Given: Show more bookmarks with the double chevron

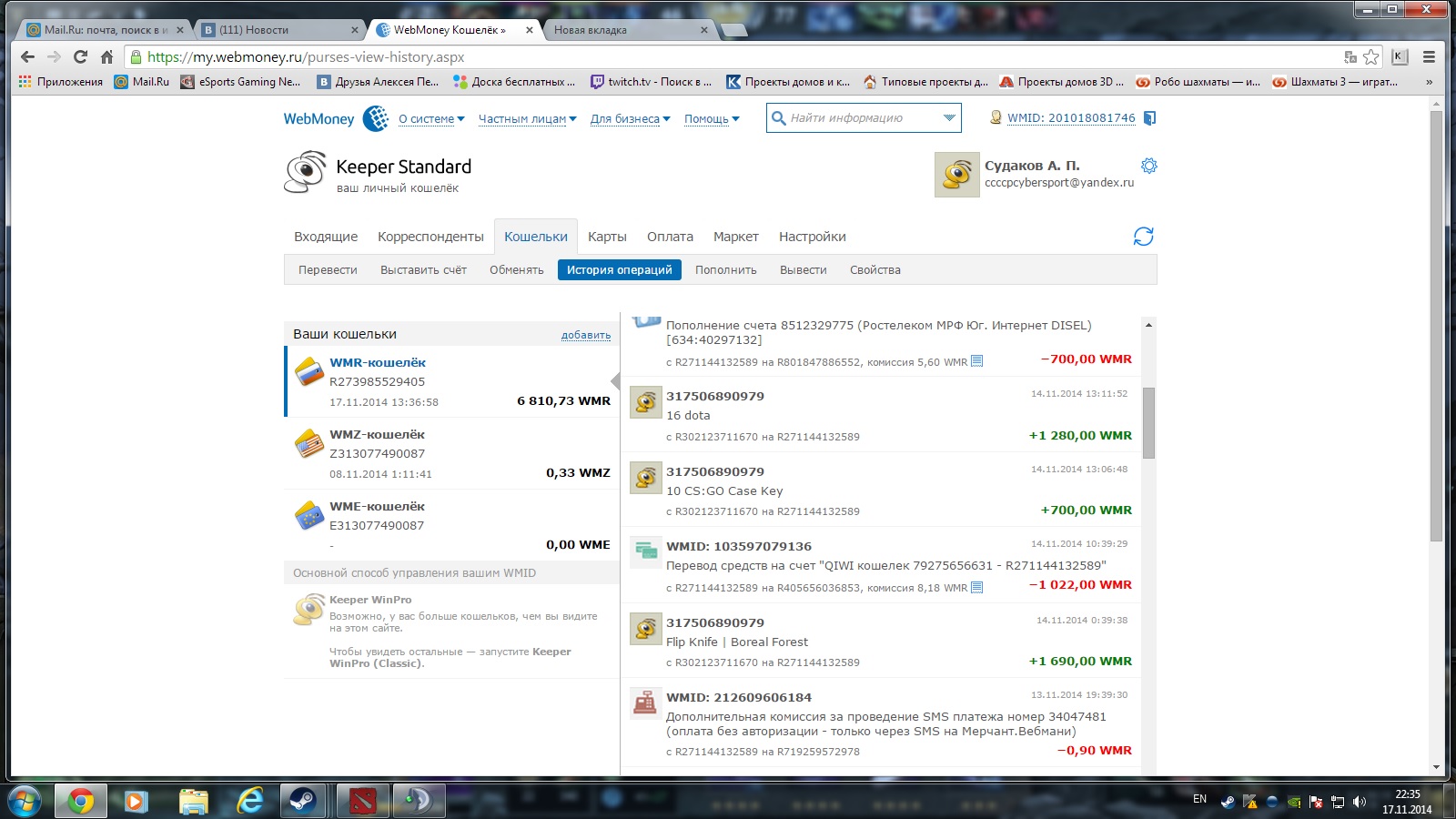Looking at the screenshot, I should 1430,82.
